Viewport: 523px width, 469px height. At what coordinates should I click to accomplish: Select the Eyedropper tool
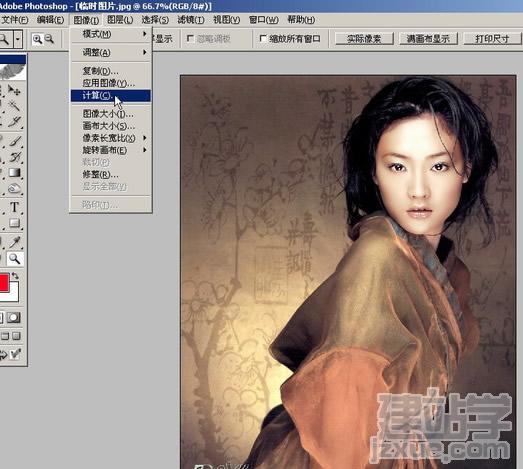(14, 242)
